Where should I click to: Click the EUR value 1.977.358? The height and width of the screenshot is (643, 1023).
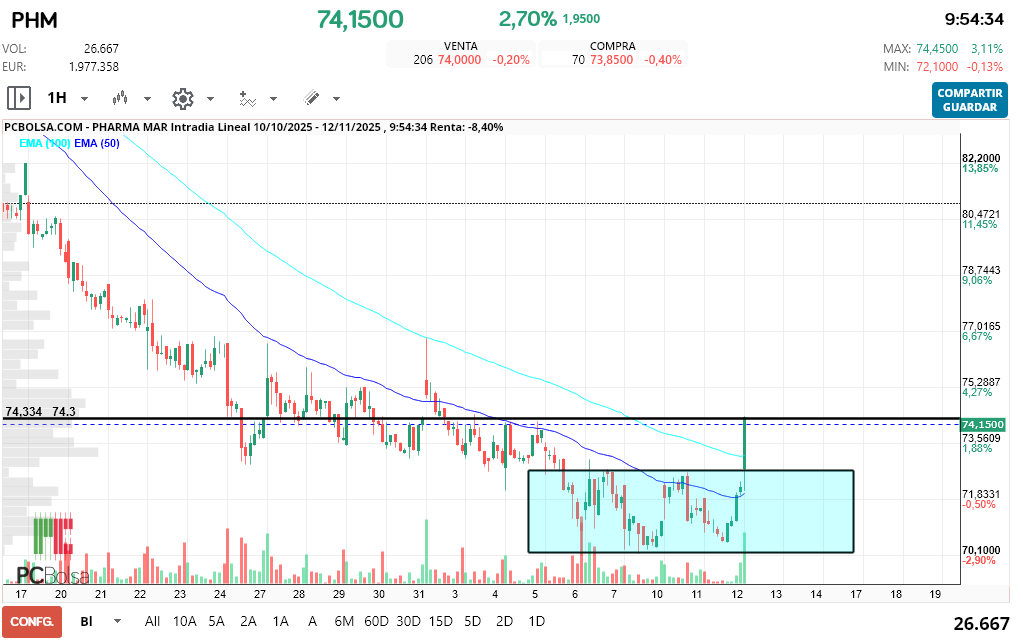(x=94, y=67)
